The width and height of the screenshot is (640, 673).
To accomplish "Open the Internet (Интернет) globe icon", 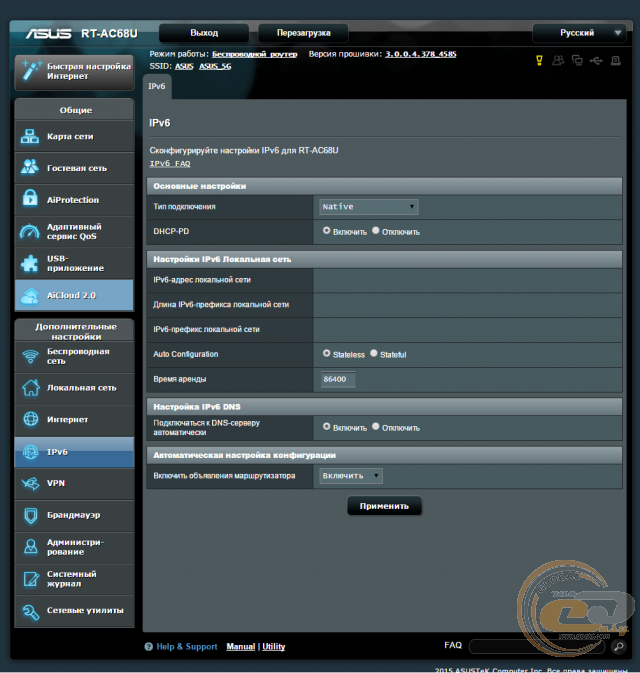I will click(x=30, y=419).
